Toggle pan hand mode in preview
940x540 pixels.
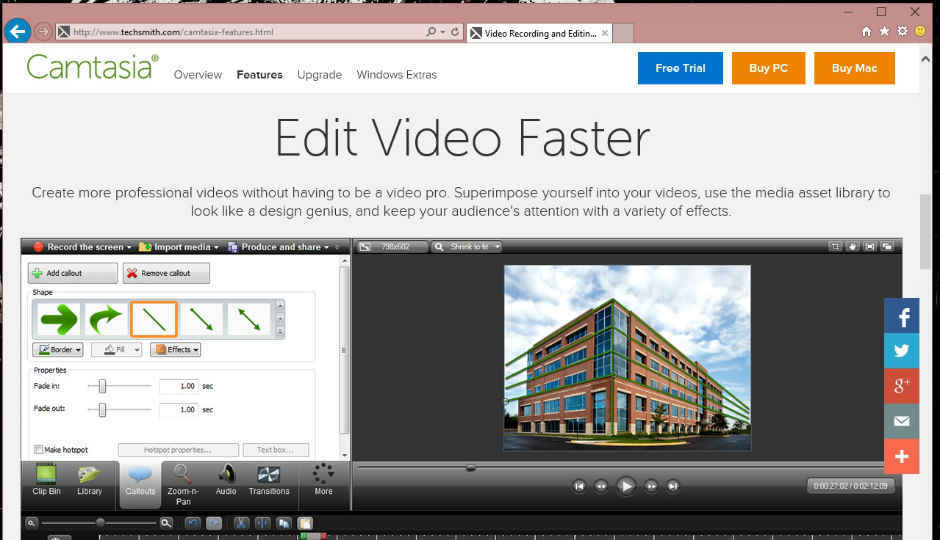[852, 246]
